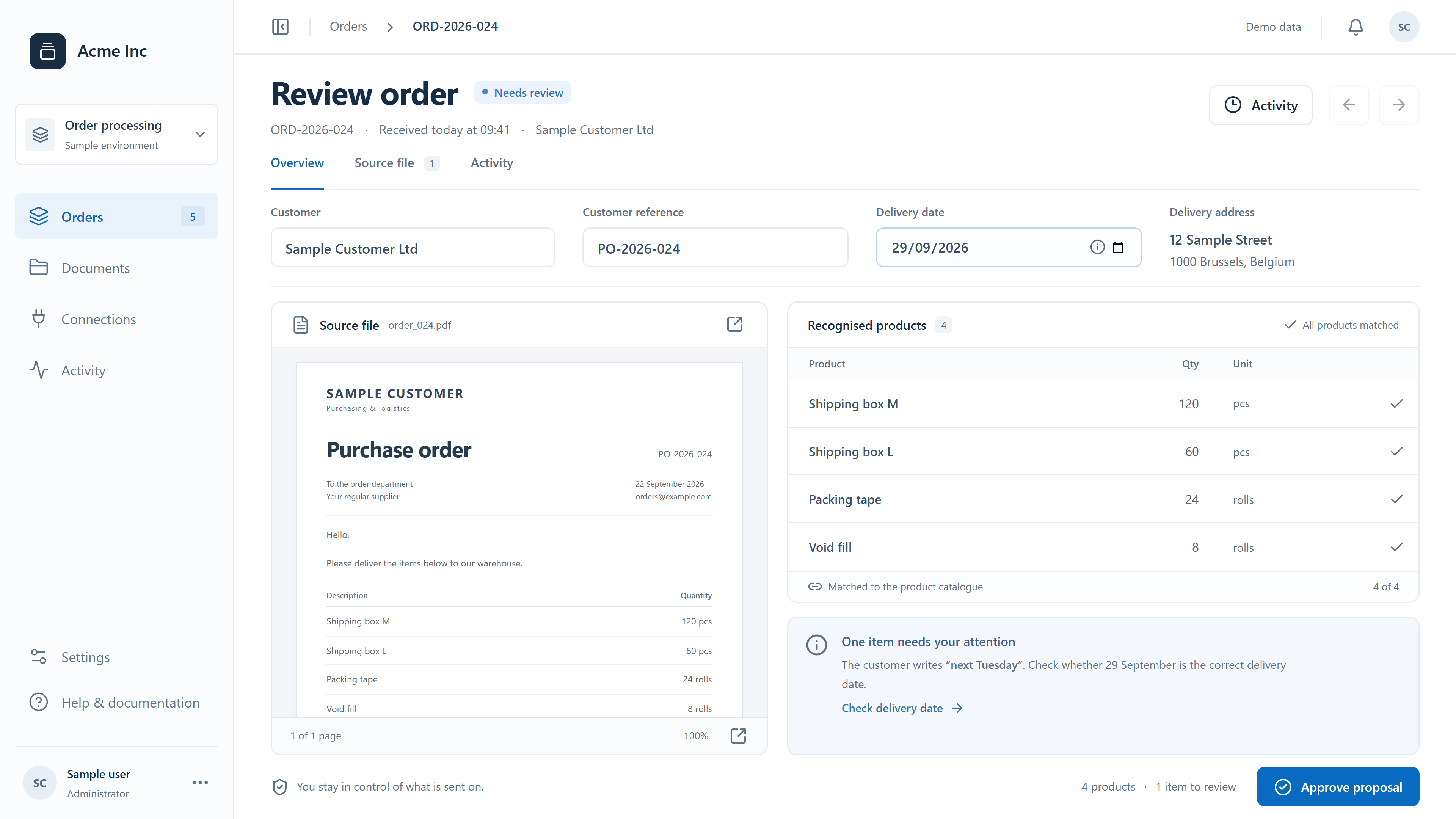Click the All products matched label

pyautogui.click(x=1342, y=325)
